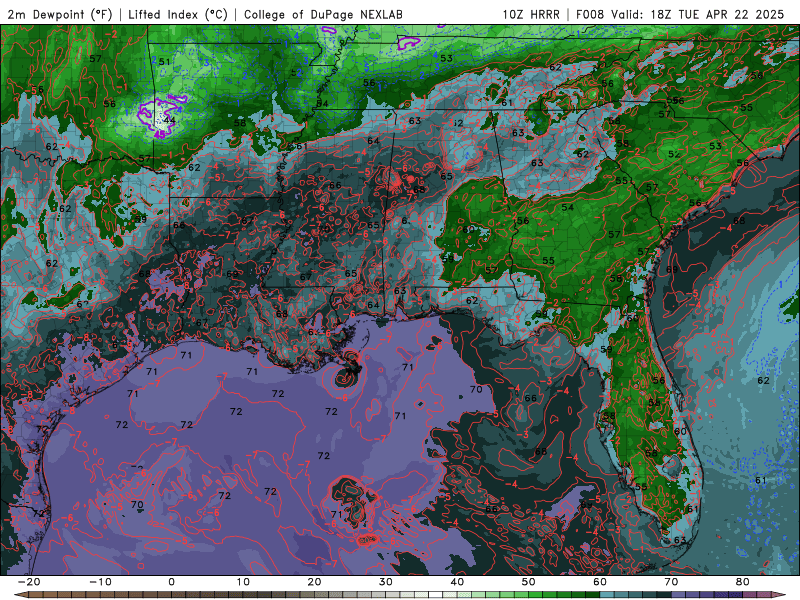Click the maroon right arrow tip of colorbar
The width and height of the screenshot is (800, 600).
[779, 595]
